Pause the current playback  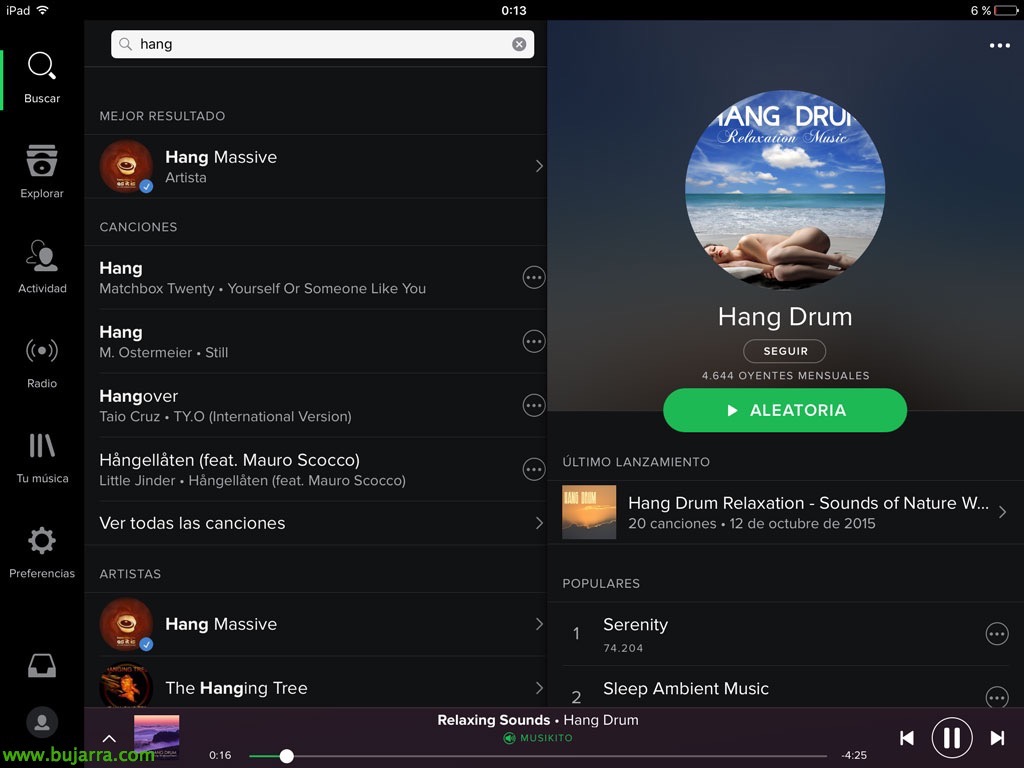point(952,738)
